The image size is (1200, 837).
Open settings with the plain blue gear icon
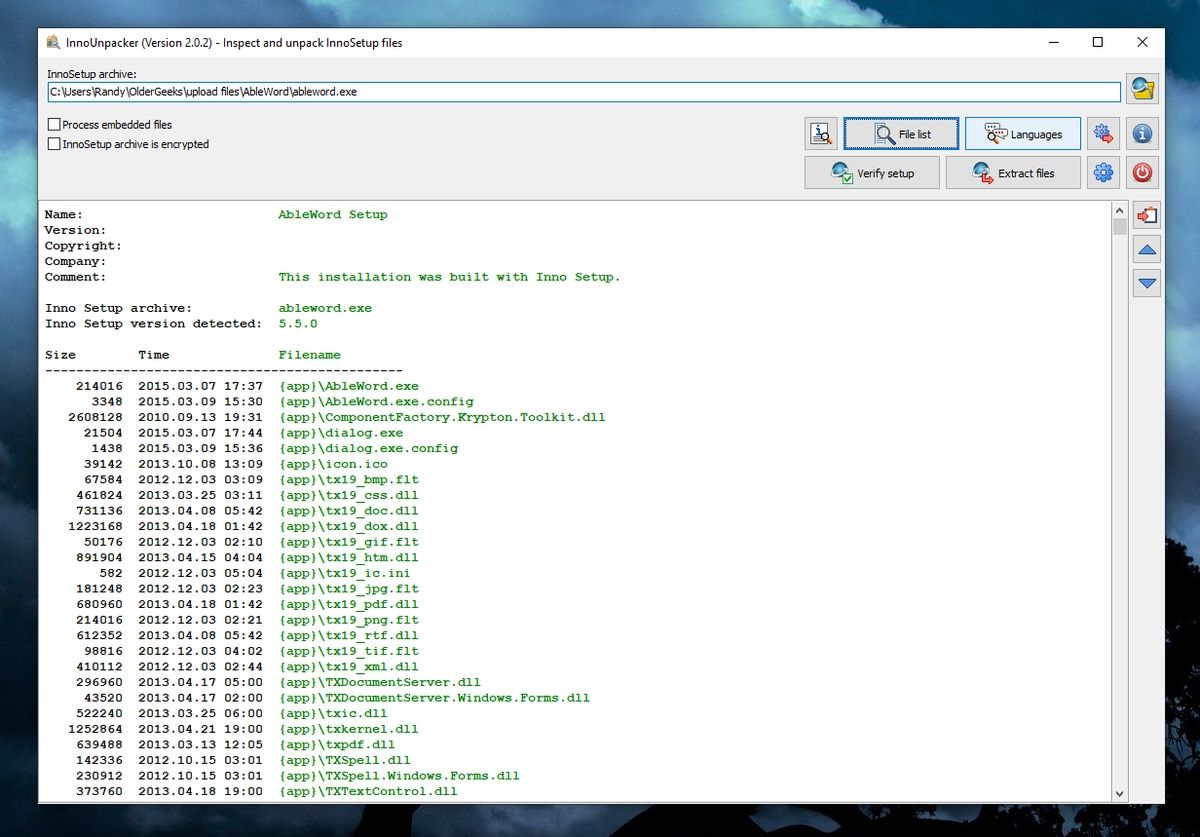click(1103, 173)
